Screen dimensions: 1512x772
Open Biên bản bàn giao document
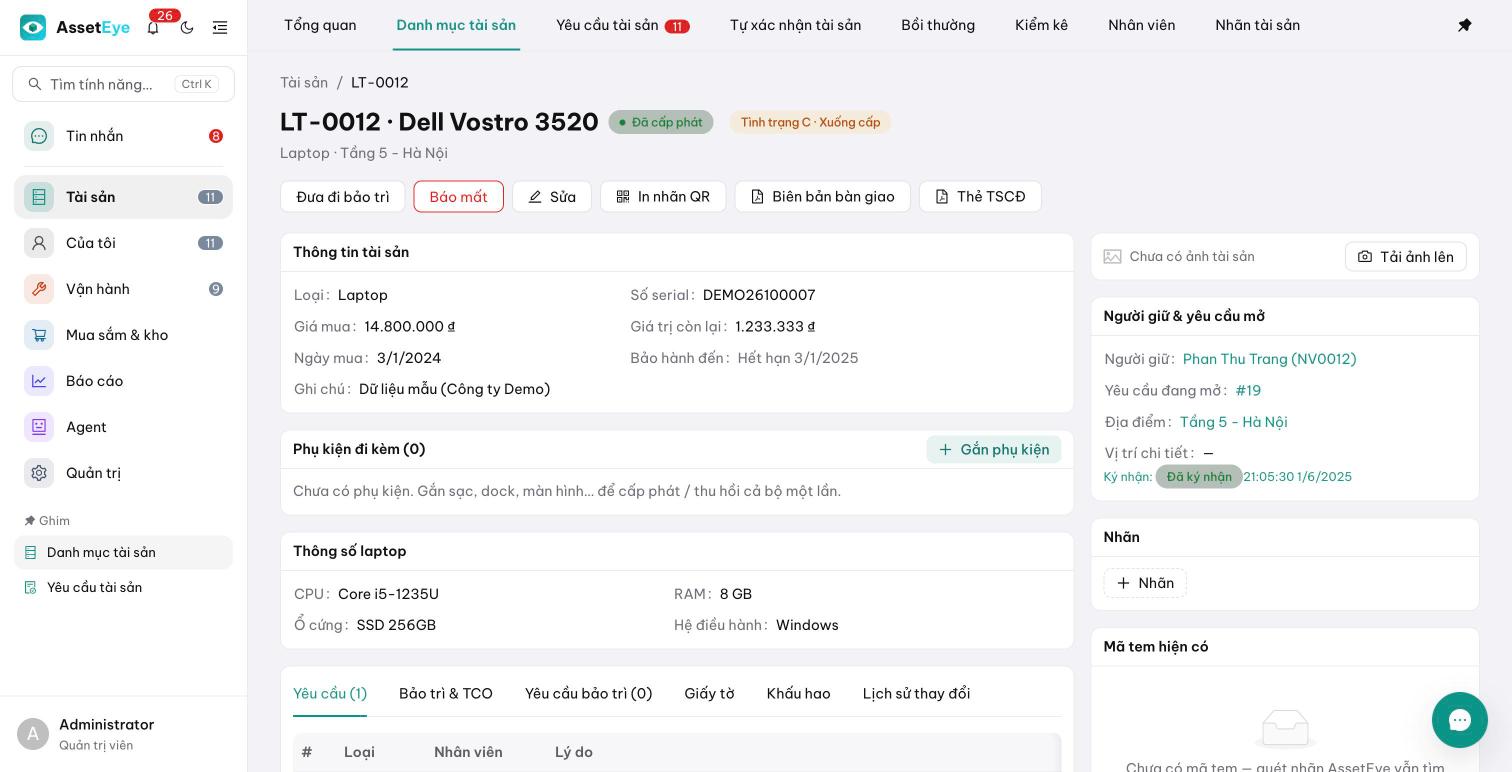(x=822, y=197)
